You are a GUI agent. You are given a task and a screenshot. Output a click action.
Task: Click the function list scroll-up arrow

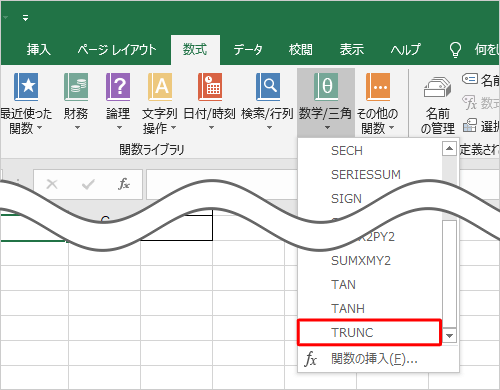449,149
